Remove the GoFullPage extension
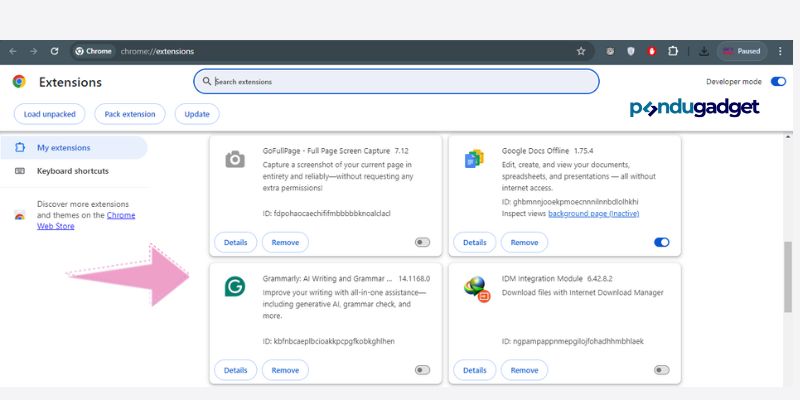 pyautogui.click(x=285, y=242)
